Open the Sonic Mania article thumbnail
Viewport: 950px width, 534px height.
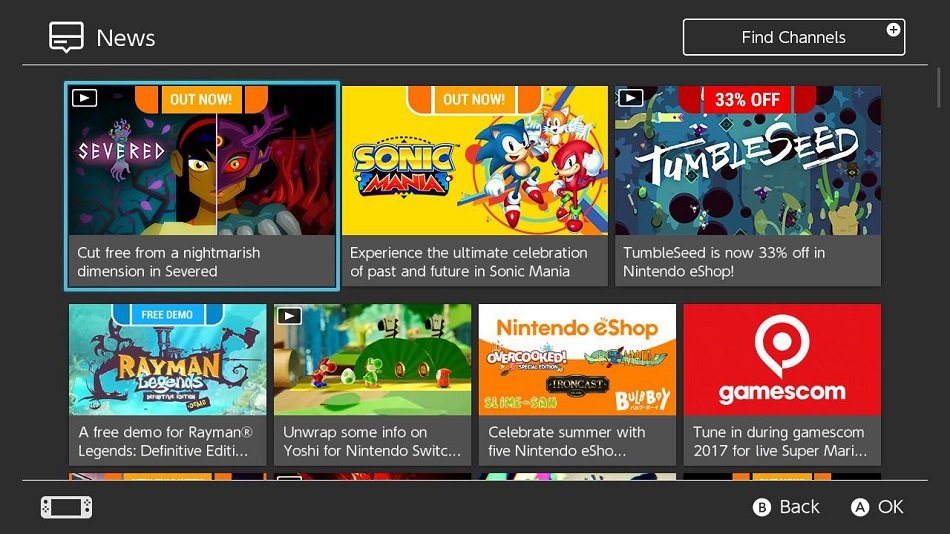click(474, 160)
